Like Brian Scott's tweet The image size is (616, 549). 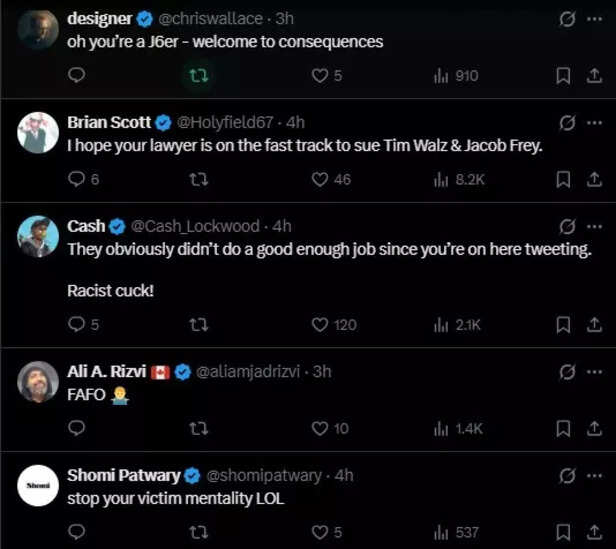click(320, 180)
